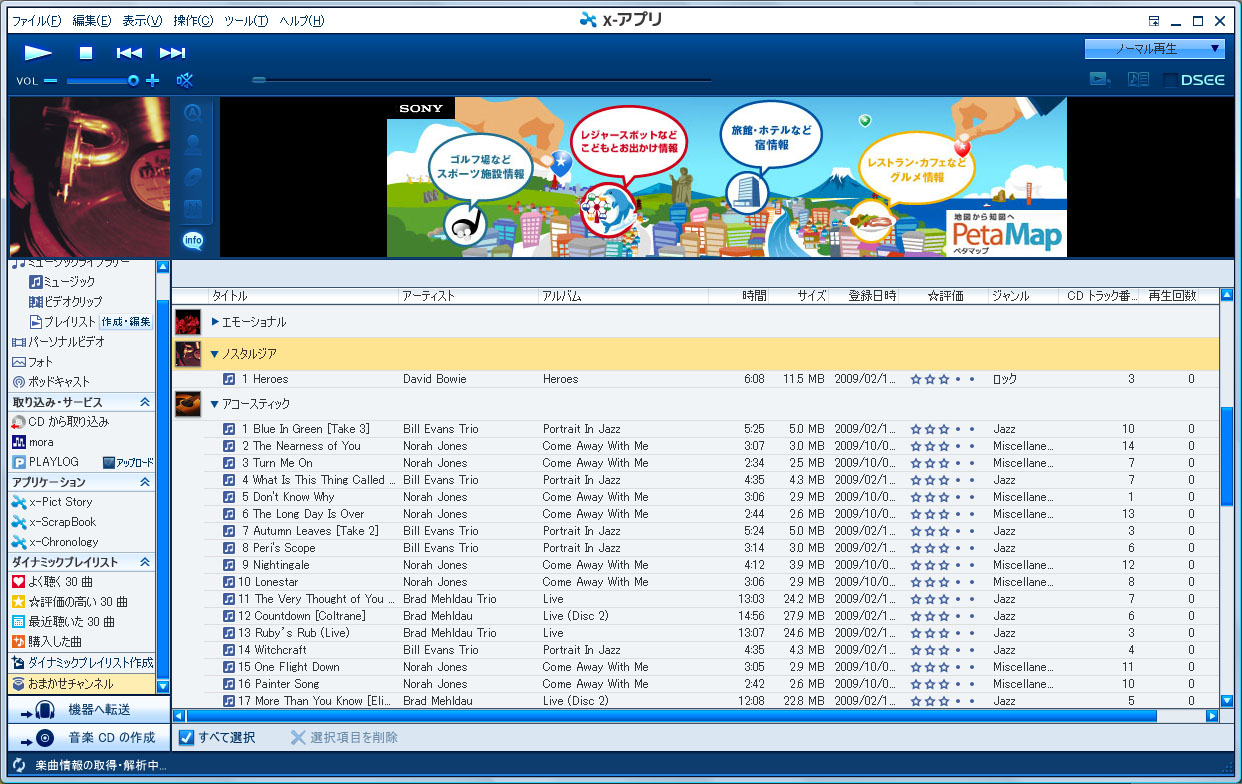Image resolution: width=1242 pixels, height=784 pixels.
Task: Launch x-Chronology
Action: [x=55, y=542]
